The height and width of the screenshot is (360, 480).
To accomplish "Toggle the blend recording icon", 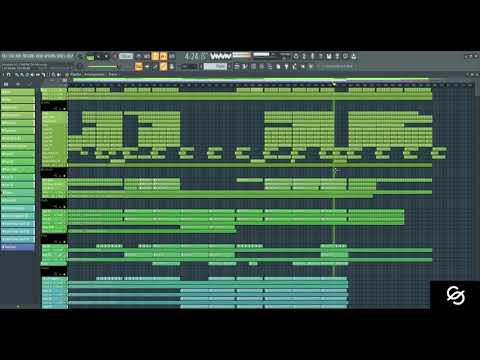I will tap(163, 56).
